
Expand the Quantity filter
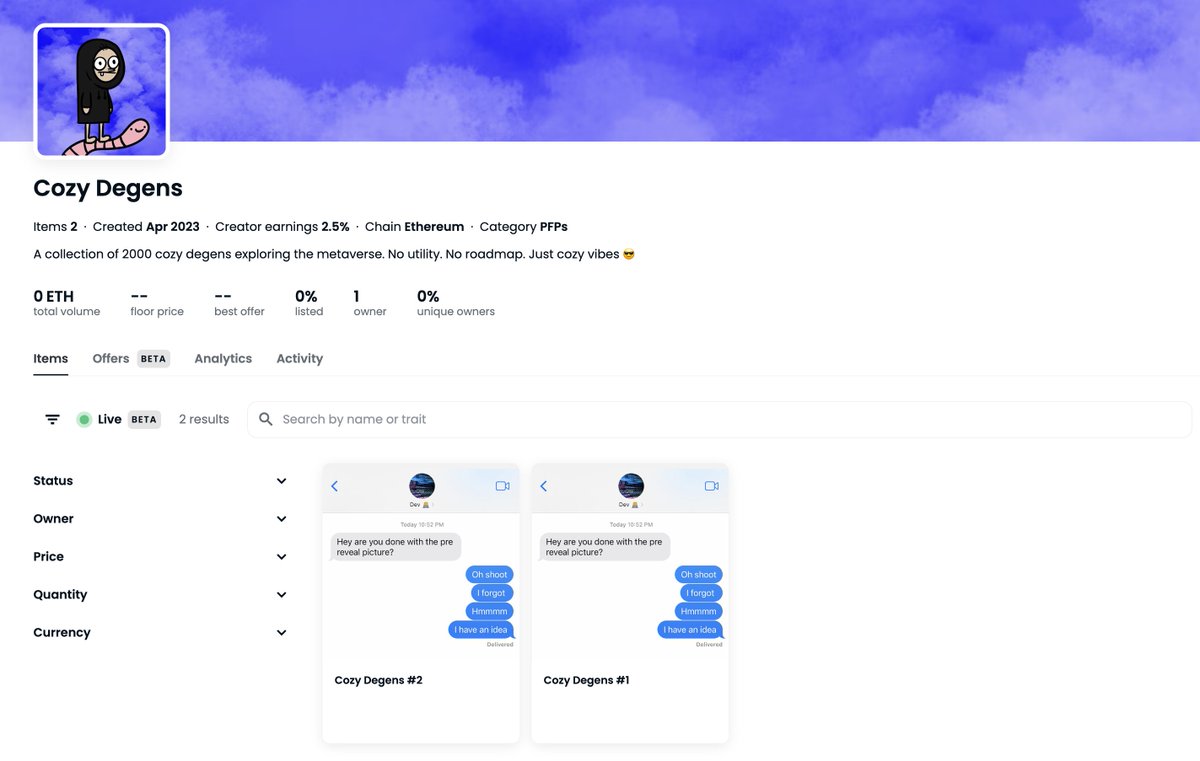[x=160, y=595]
